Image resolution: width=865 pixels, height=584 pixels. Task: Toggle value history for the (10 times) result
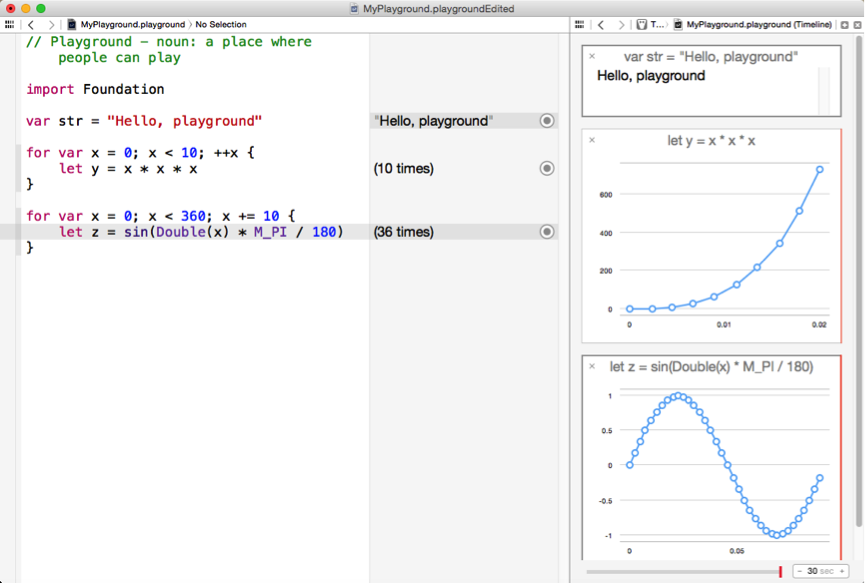pos(547,168)
